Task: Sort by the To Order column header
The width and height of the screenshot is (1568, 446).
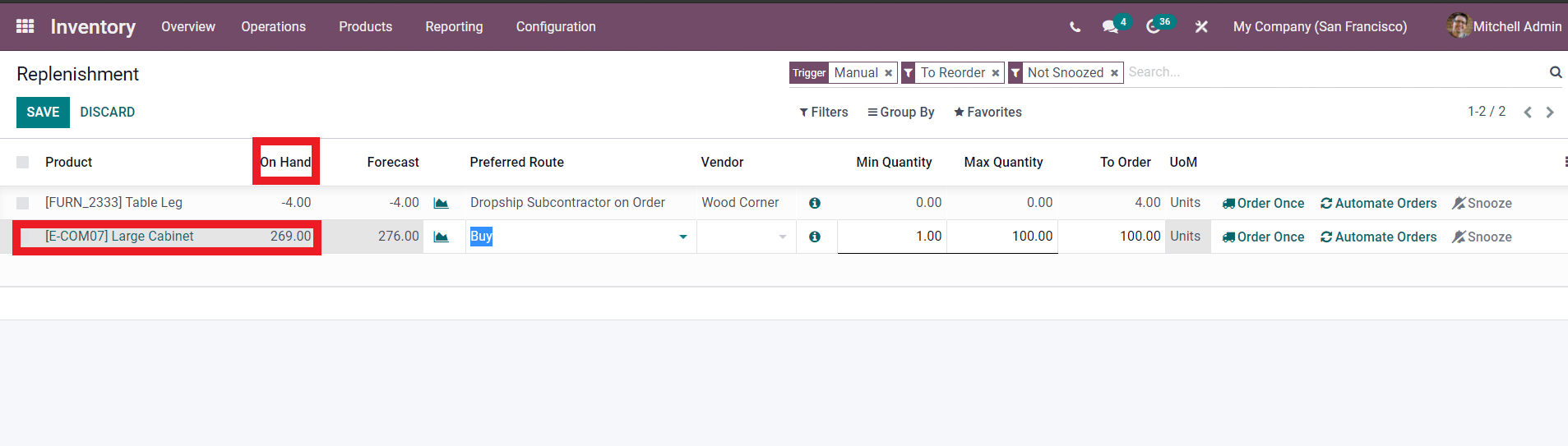Action: [1126, 163]
